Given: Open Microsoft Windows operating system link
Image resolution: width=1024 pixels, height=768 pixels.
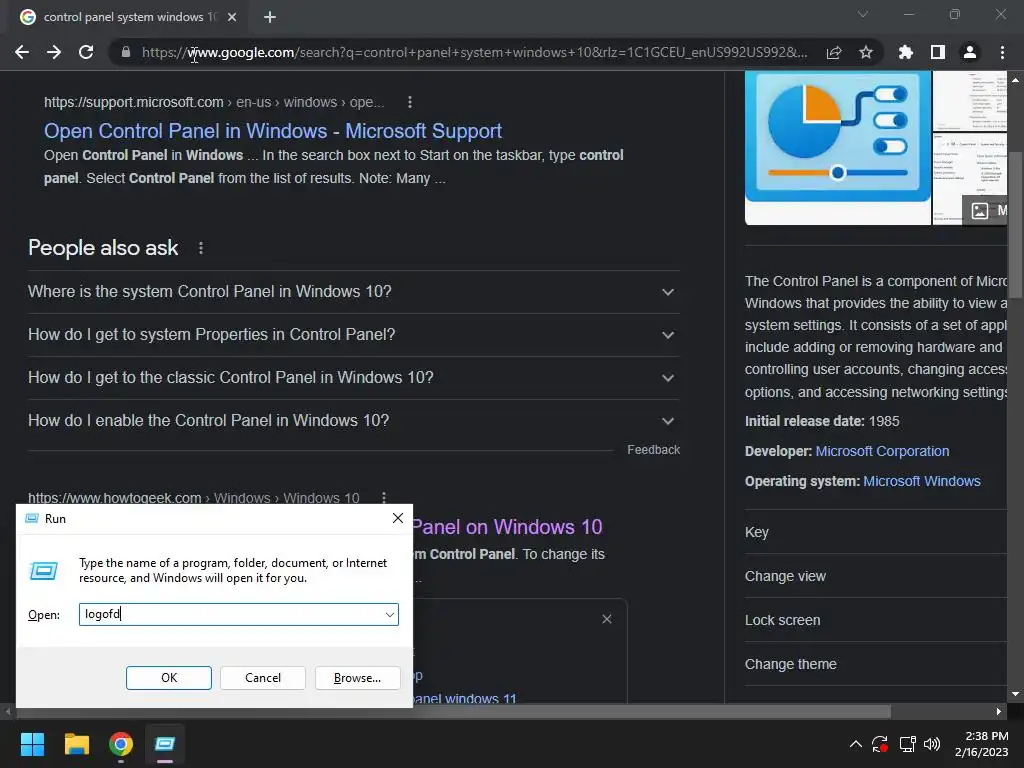Looking at the screenshot, I should [921, 481].
